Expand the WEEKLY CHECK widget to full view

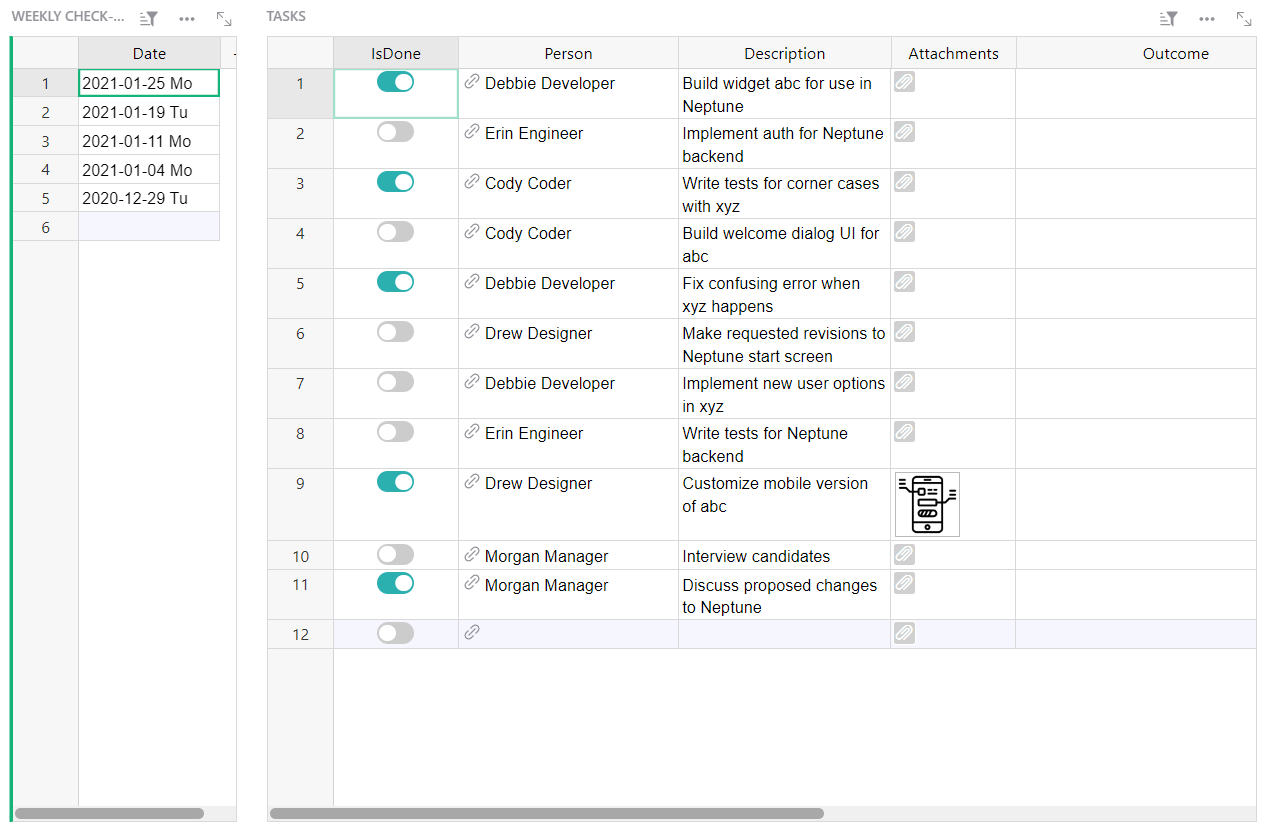click(x=224, y=18)
